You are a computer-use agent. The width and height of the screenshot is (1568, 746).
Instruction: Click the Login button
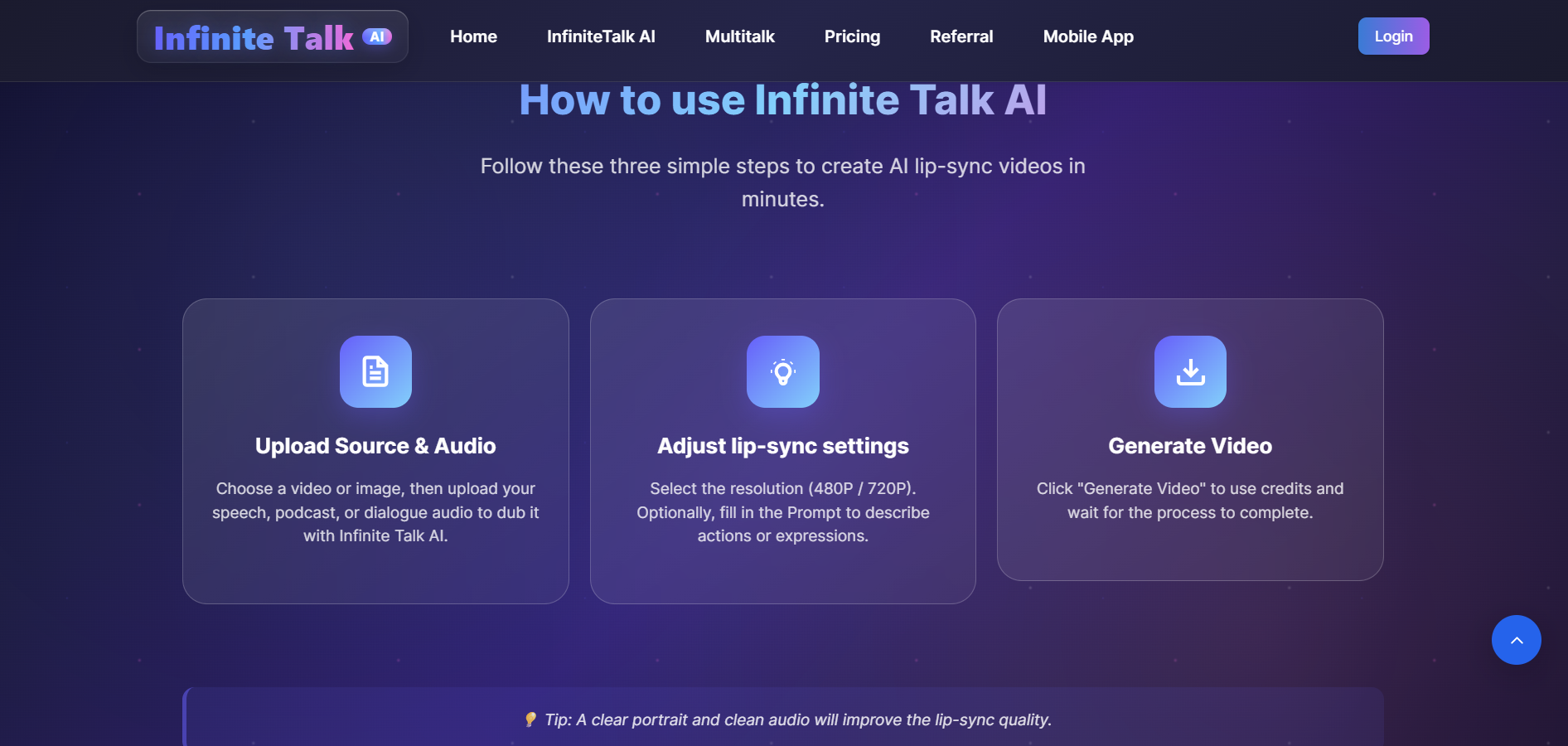point(1393,36)
